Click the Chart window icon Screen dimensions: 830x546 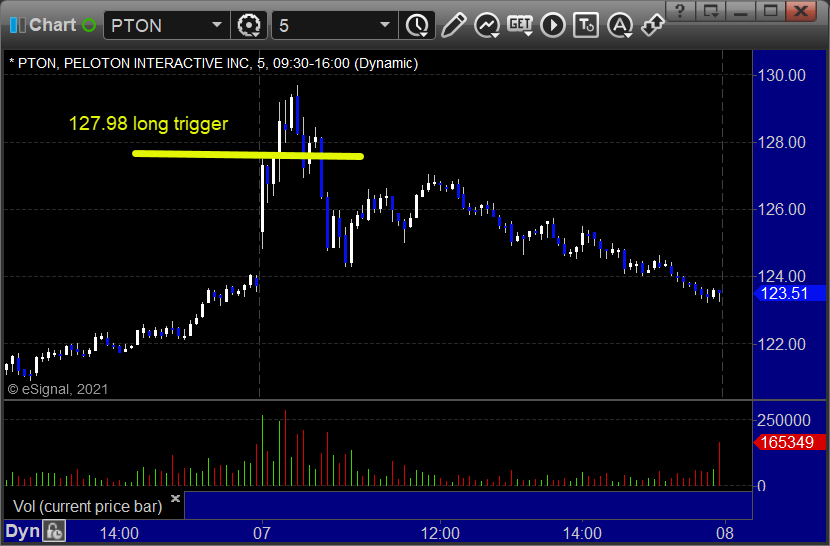tap(17, 25)
